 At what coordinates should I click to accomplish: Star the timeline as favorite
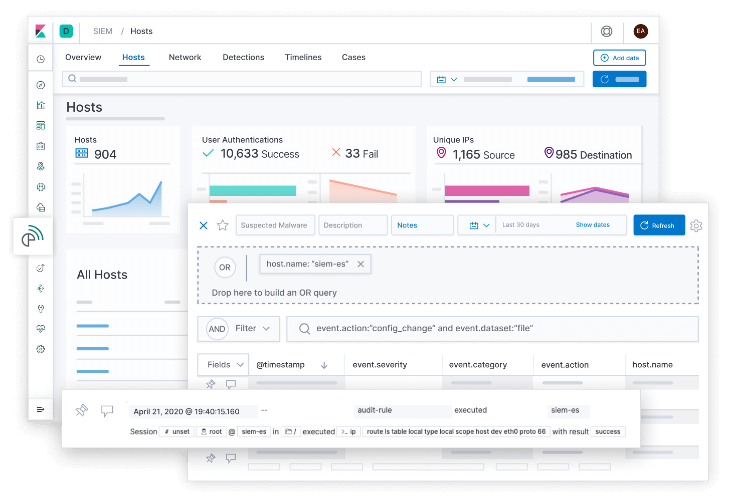[x=223, y=226]
